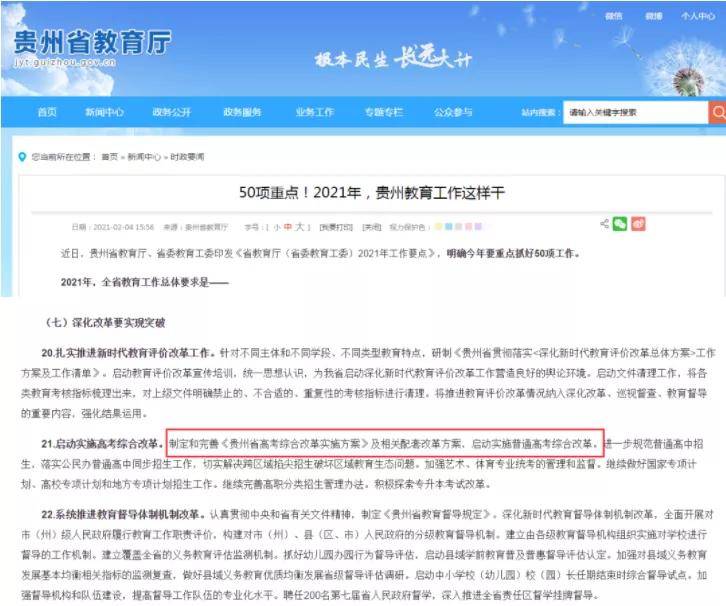The width and height of the screenshot is (726, 606).
Task: Go to 首页 in breadcrumb trail
Action: pos(110,157)
